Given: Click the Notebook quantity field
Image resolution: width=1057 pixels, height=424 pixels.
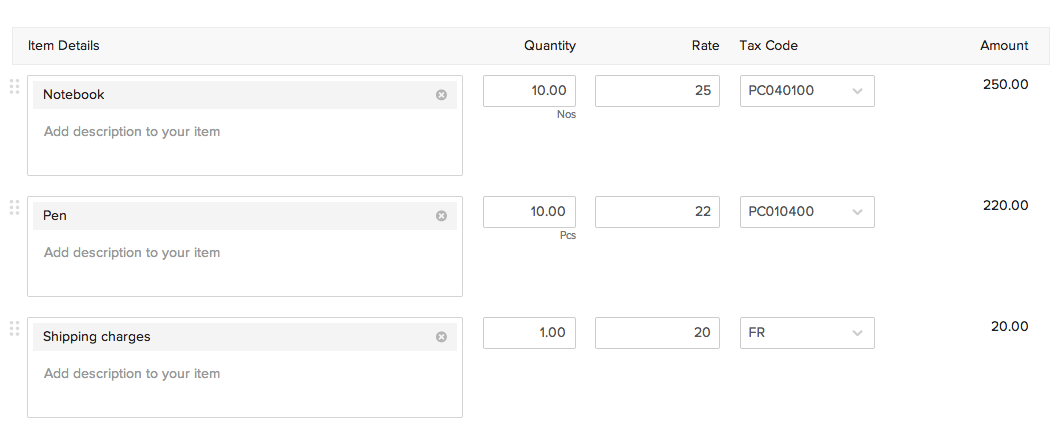Looking at the screenshot, I should pos(529,91).
